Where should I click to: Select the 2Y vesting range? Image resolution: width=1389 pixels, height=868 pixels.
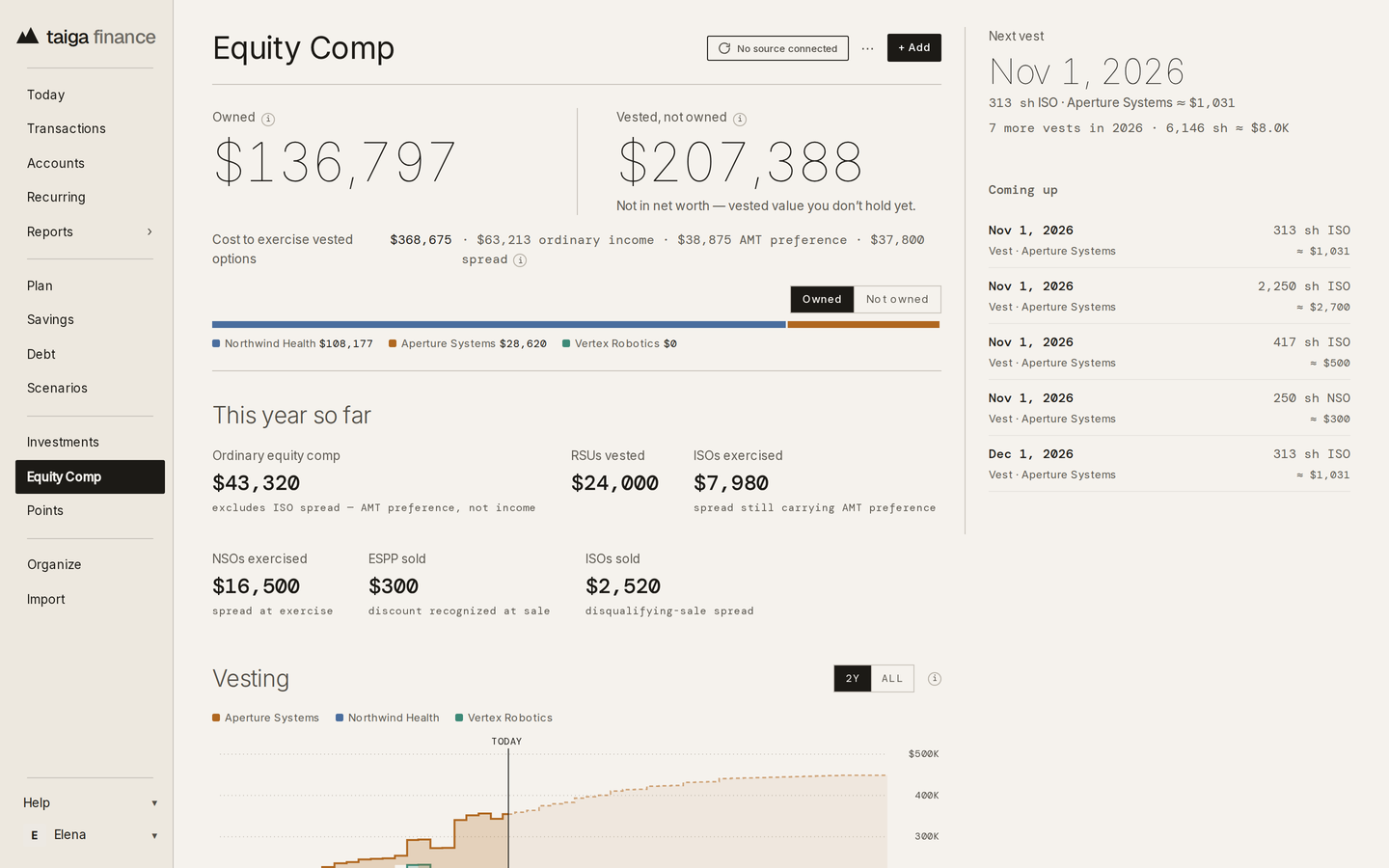coord(853,679)
